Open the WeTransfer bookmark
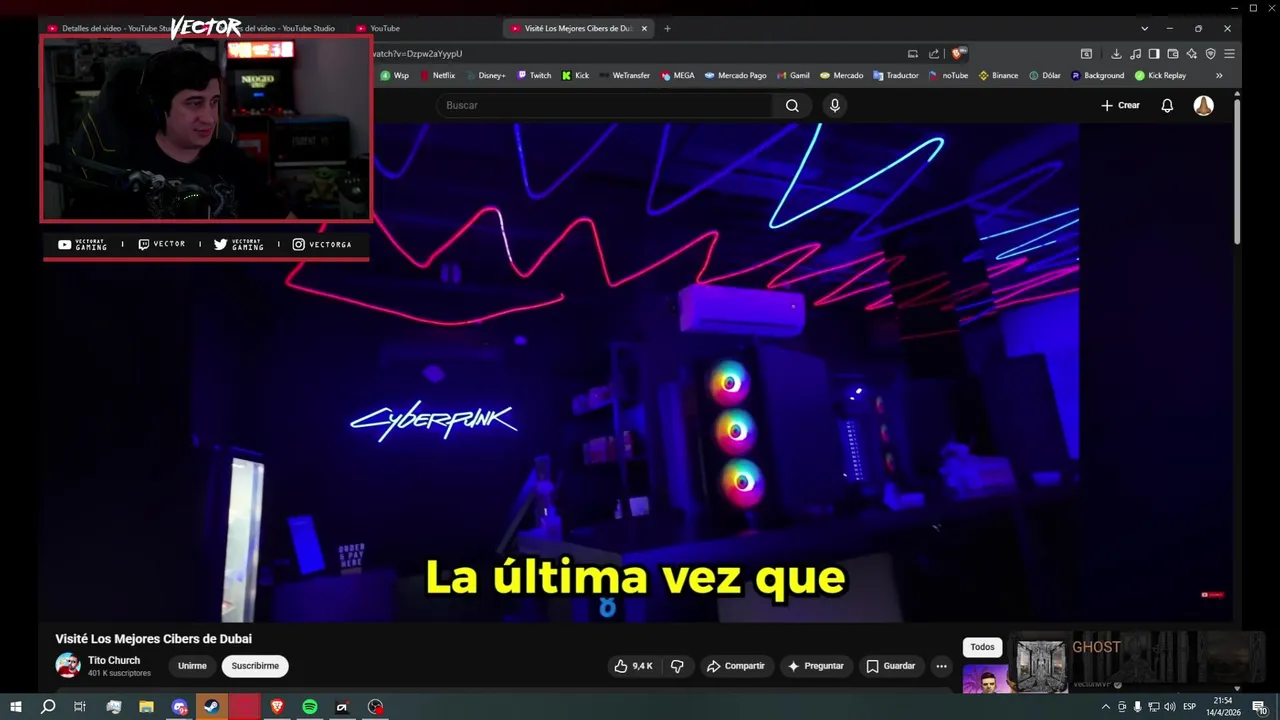This screenshot has width=1280, height=720. [624, 75]
